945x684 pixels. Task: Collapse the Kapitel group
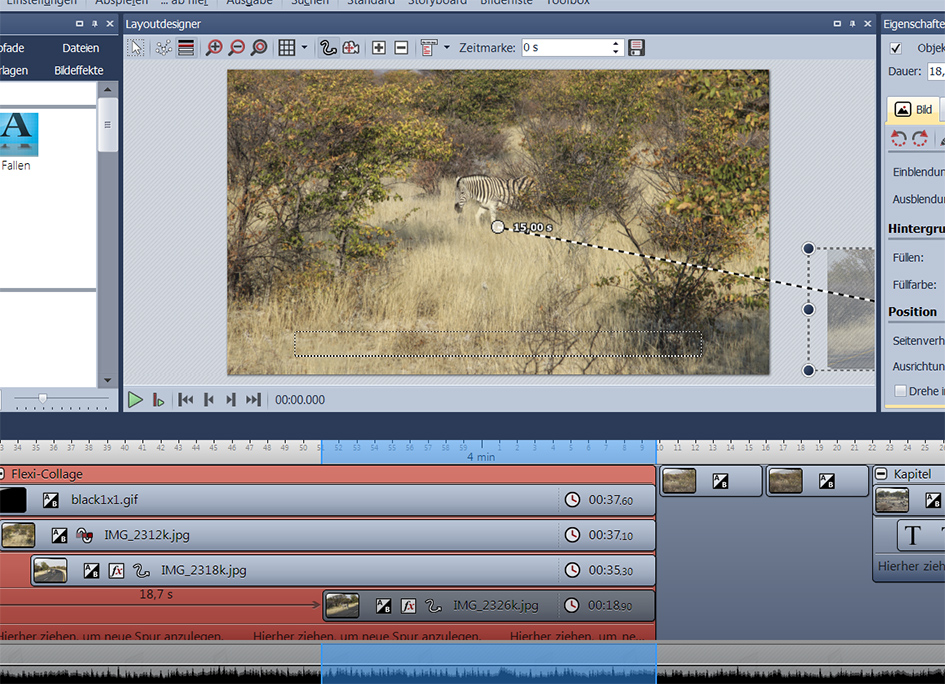pyautogui.click(x=881, y=474)
